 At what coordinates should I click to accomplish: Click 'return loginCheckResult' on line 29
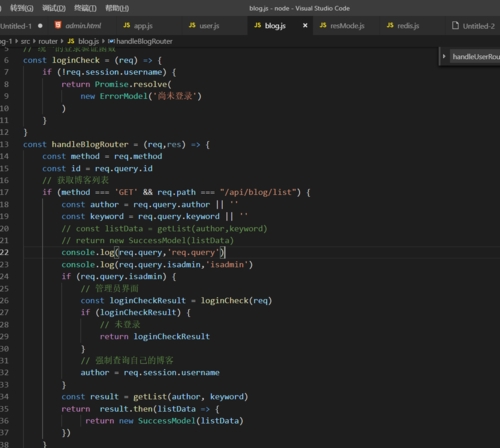tap(155, 337)
